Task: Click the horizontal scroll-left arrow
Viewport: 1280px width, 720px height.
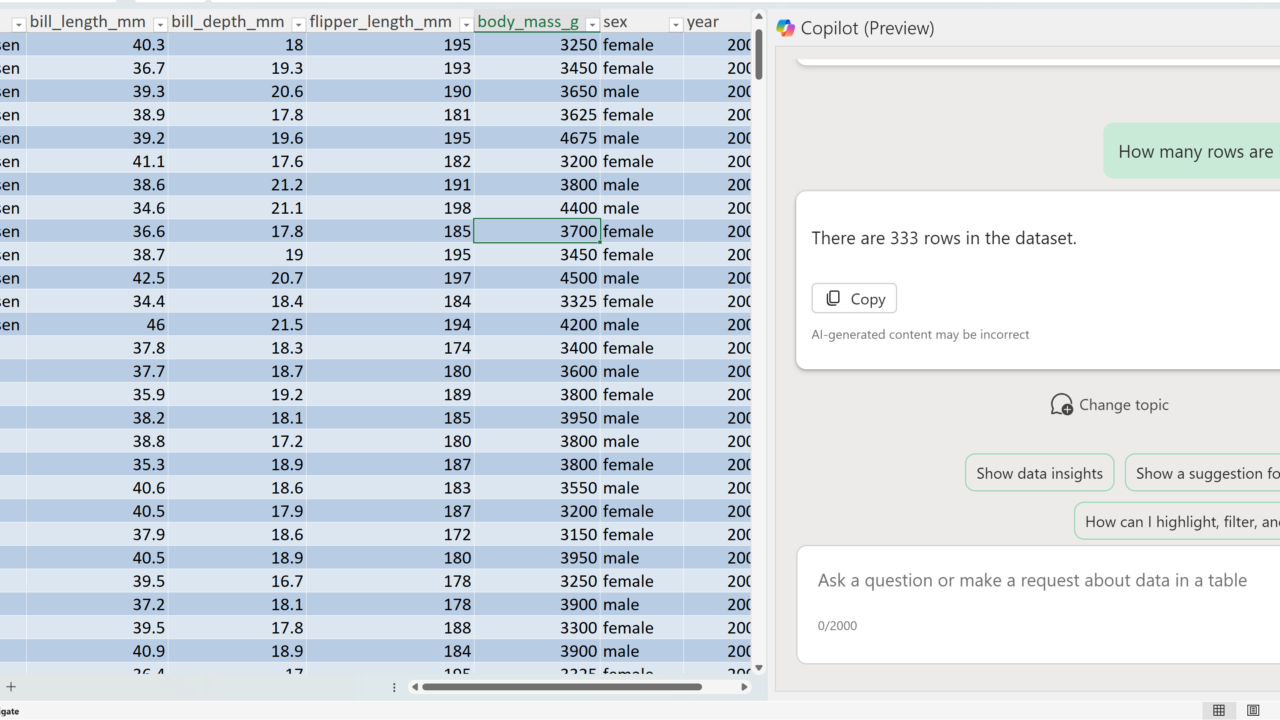Action: [x=415, y=687]
